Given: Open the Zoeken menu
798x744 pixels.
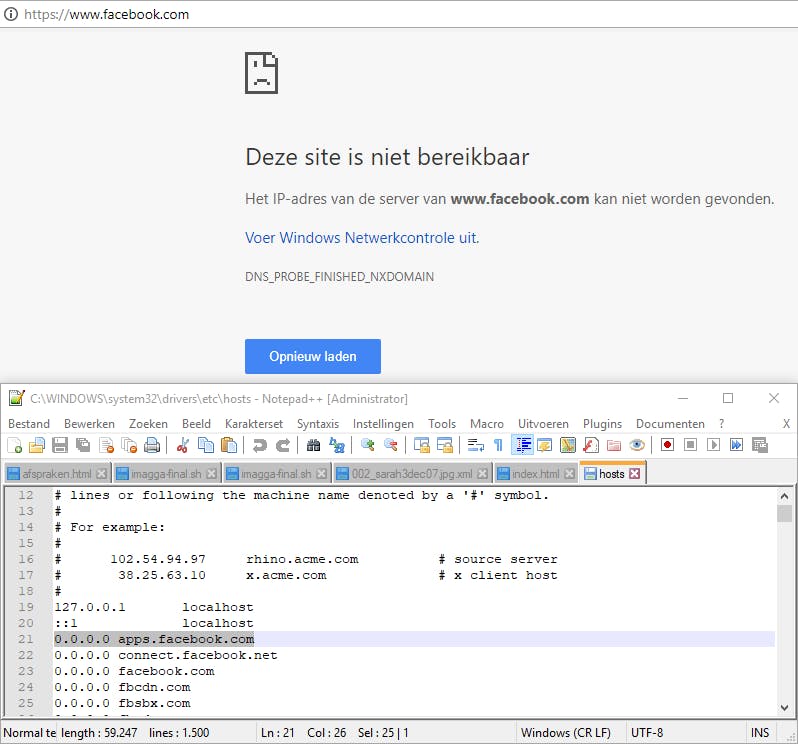Looking at the screenshot, I should (148, 424).
